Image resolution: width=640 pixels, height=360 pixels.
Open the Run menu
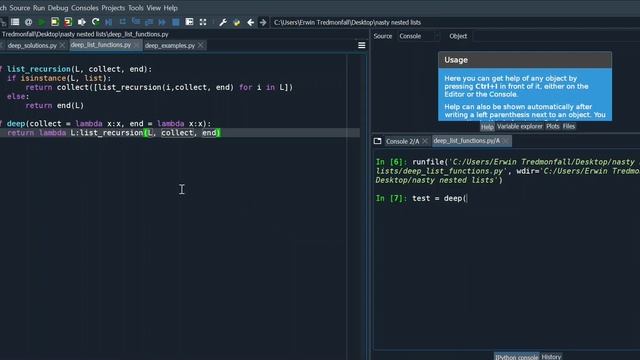click(39, 8)
